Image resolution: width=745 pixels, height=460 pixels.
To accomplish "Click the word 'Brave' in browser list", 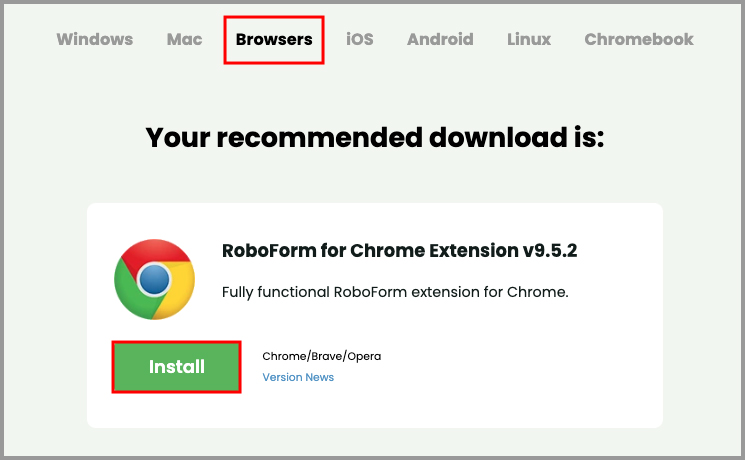I will [324, 356].
